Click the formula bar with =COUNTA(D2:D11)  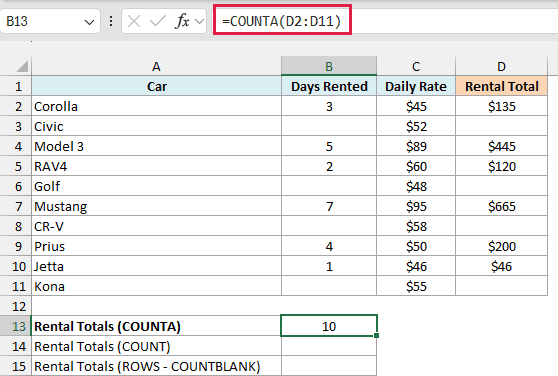click(x=386, y=21)
